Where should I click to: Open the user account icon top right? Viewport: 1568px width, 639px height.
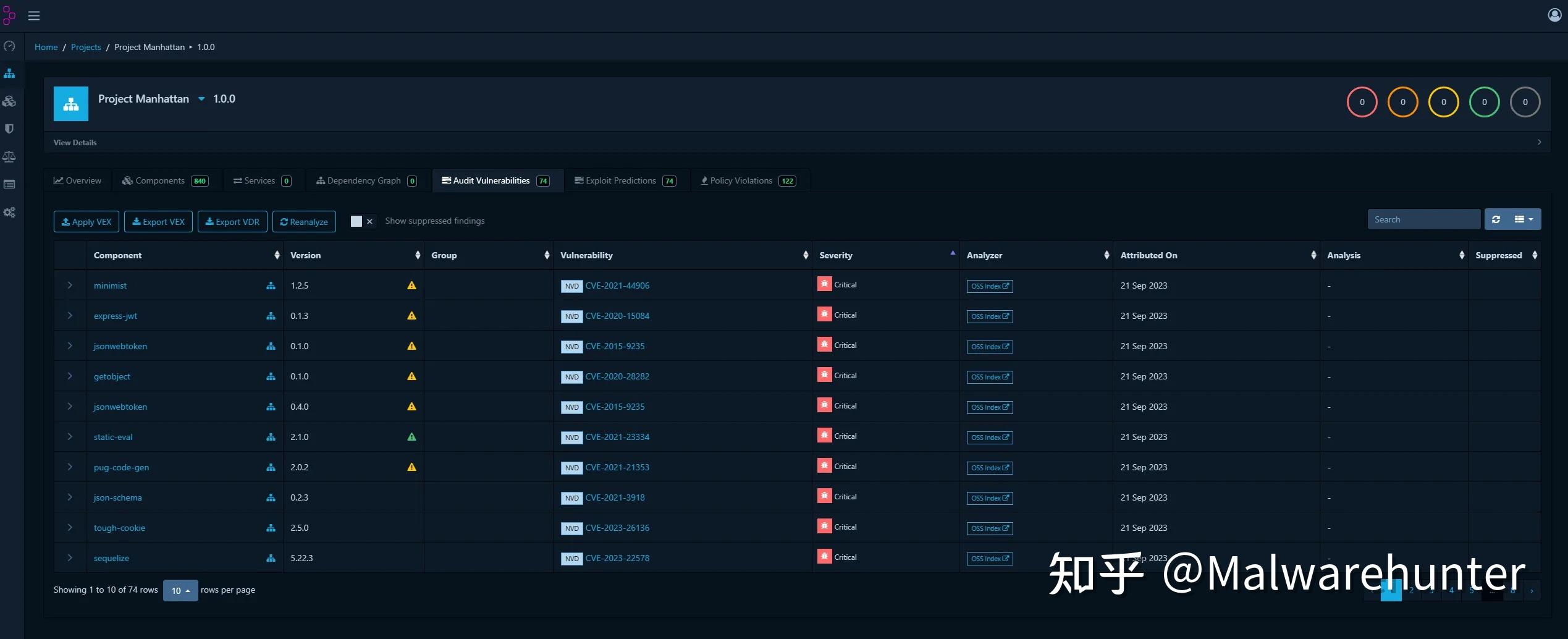pyautogui.click(x=1555, y=14)
